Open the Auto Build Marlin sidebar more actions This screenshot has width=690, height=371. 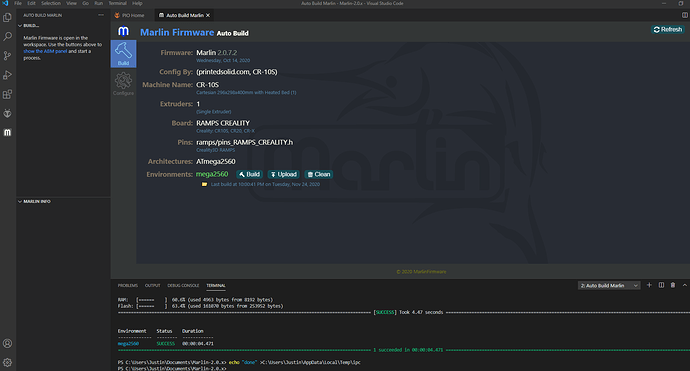(x=101, y=15)
